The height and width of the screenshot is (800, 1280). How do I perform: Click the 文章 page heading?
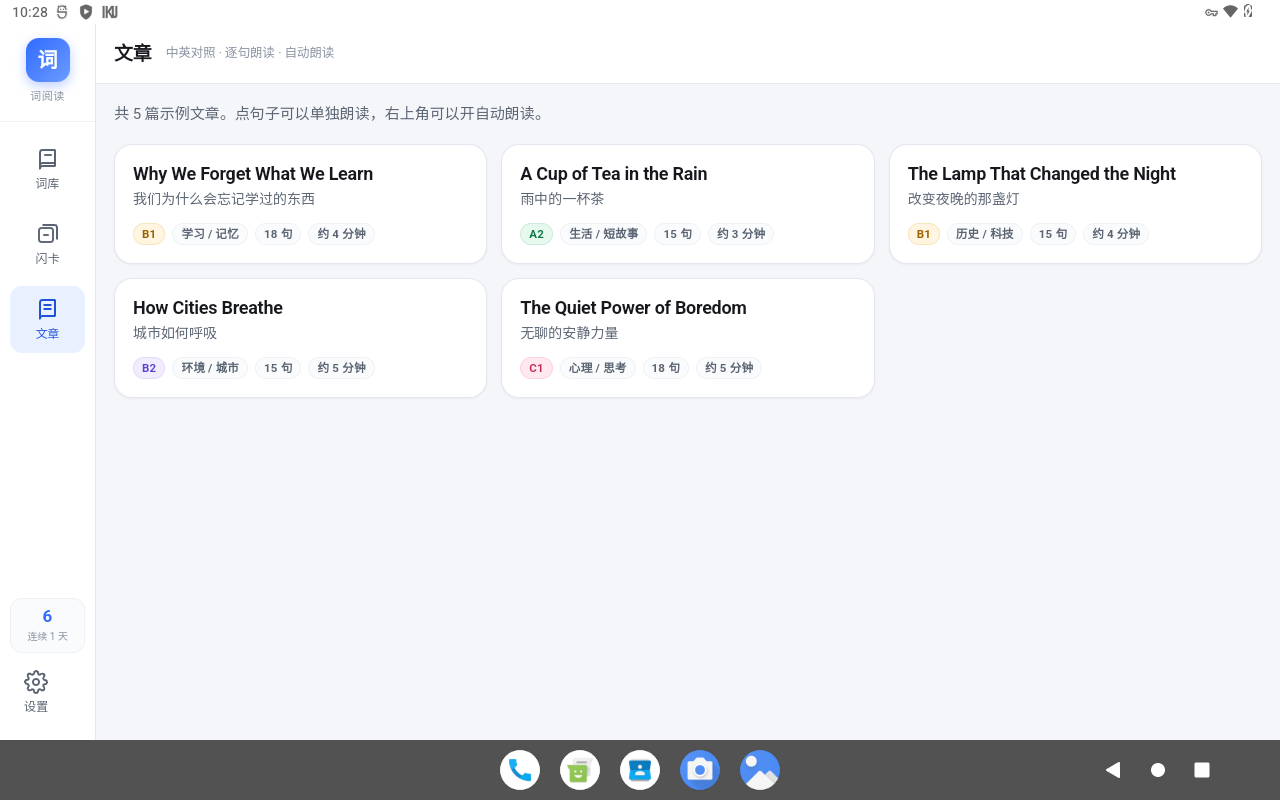133,53
